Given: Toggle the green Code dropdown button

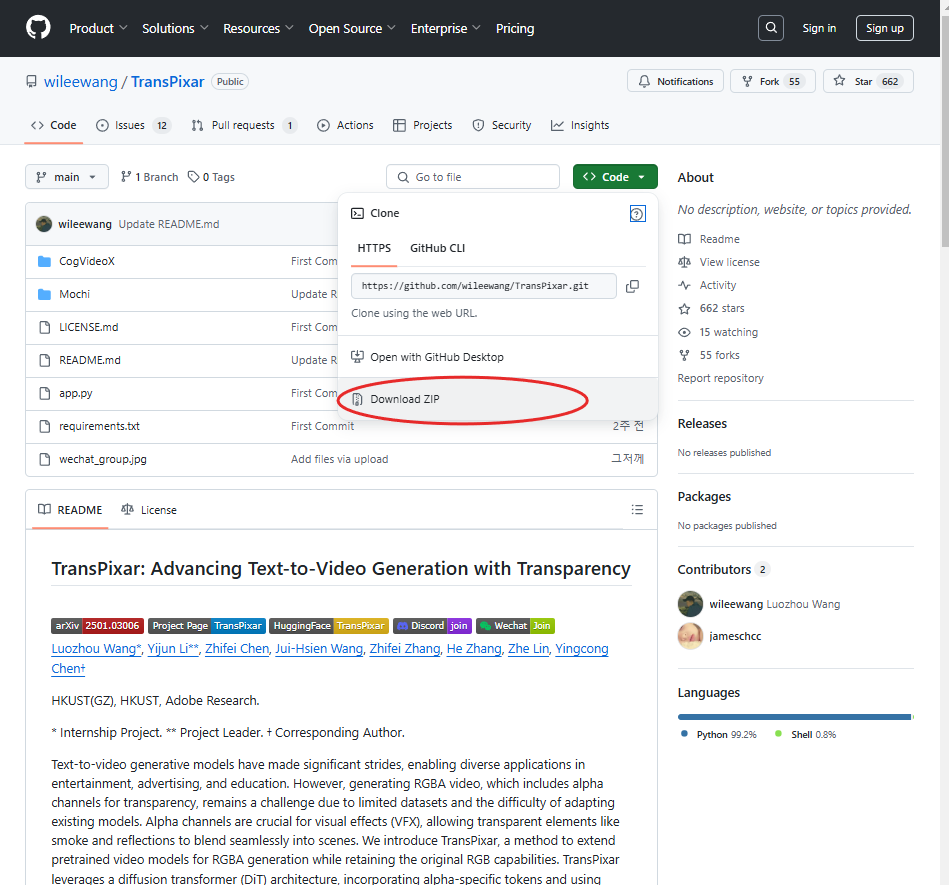Looking at the screenshot, I should 615,177.
